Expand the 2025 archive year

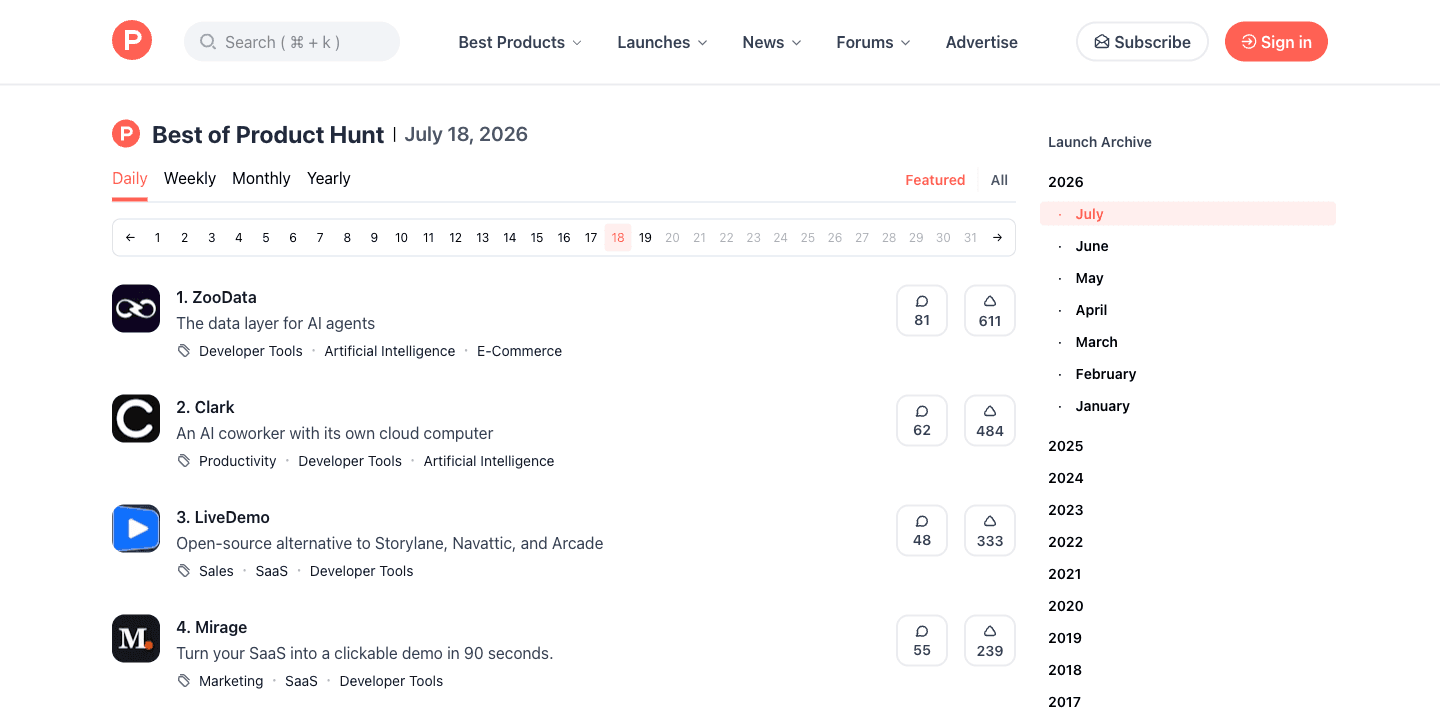click(1066, 446)
